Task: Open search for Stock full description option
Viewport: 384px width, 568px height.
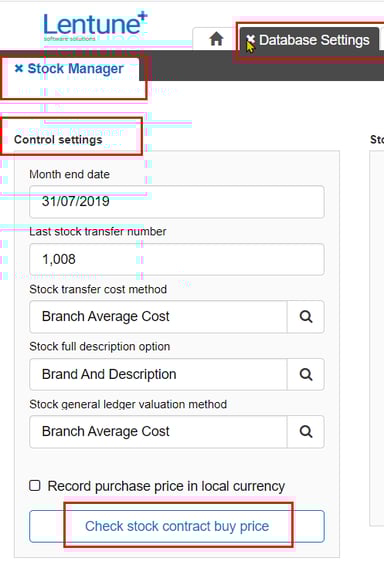Action: (x=306, y=374)
